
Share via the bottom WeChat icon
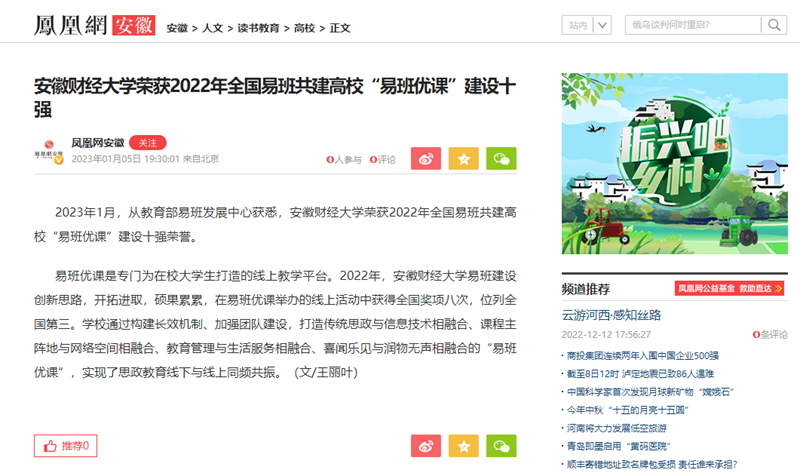coord(502,446)
